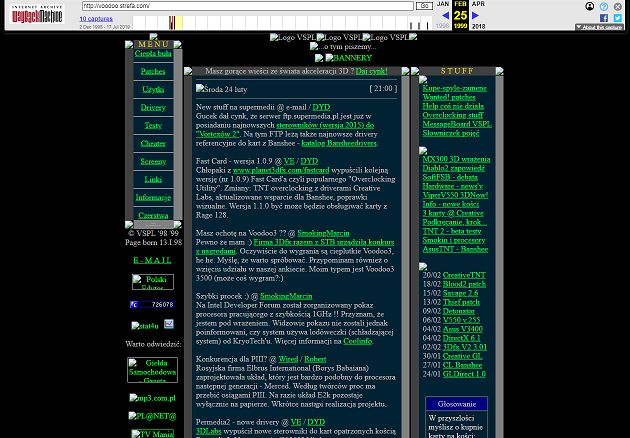Open Drivery menu item
This screenshot has height=438, width=630.
153,107
